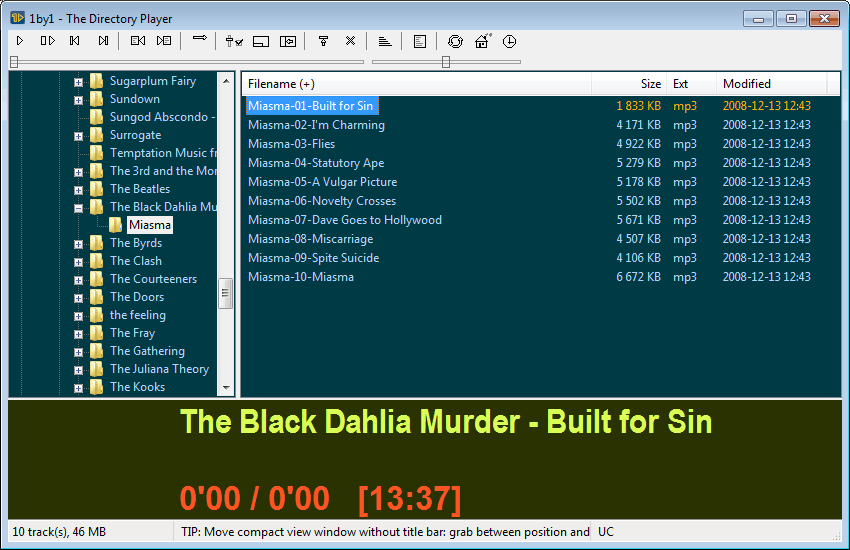Toggle the compact view window icon

click(x=261, y=41)
